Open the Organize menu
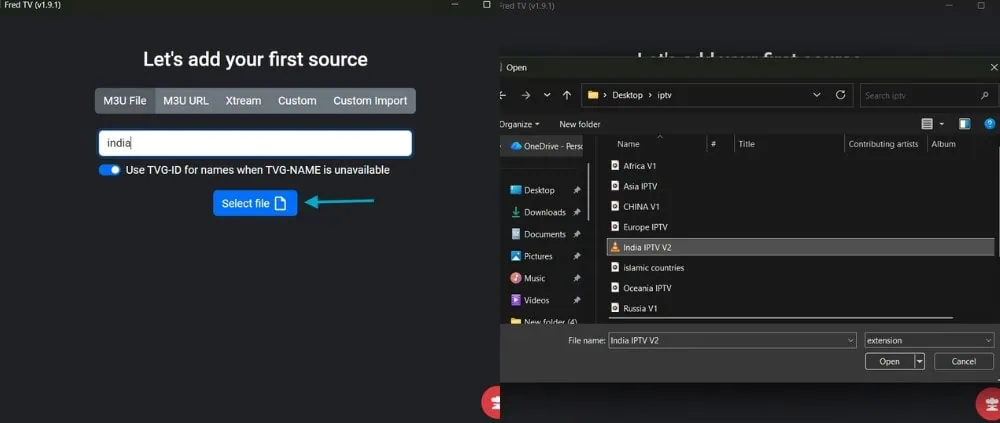 point(520,124)
